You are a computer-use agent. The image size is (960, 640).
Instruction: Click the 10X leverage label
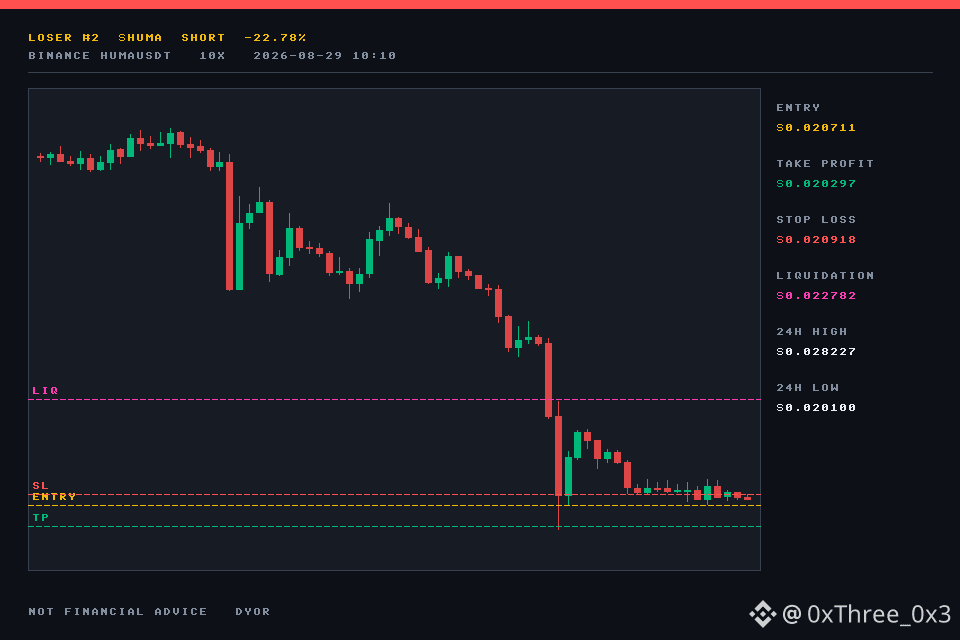tap(212, 56)
